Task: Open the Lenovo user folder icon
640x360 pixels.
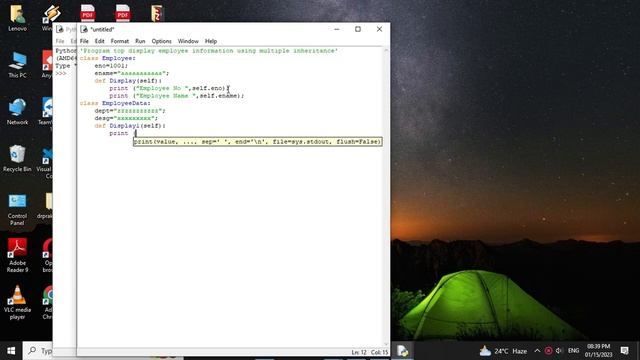Action: click(x=17, y=18)
